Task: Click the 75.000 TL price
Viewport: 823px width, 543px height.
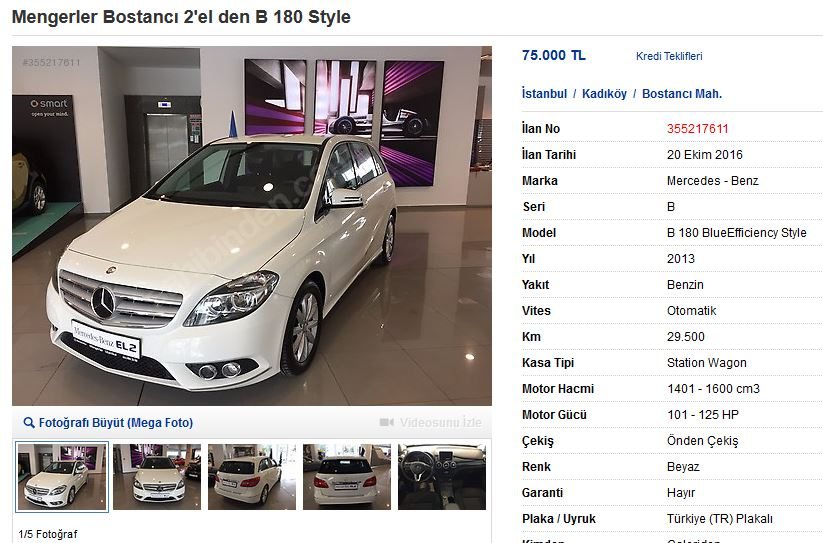Action: pos(554,55)
